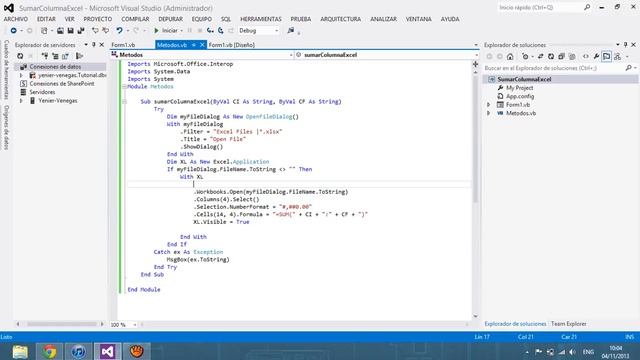Click Sync with Active Document icon
This screenshot has height=360, width=640.
[x=540, y=57]
